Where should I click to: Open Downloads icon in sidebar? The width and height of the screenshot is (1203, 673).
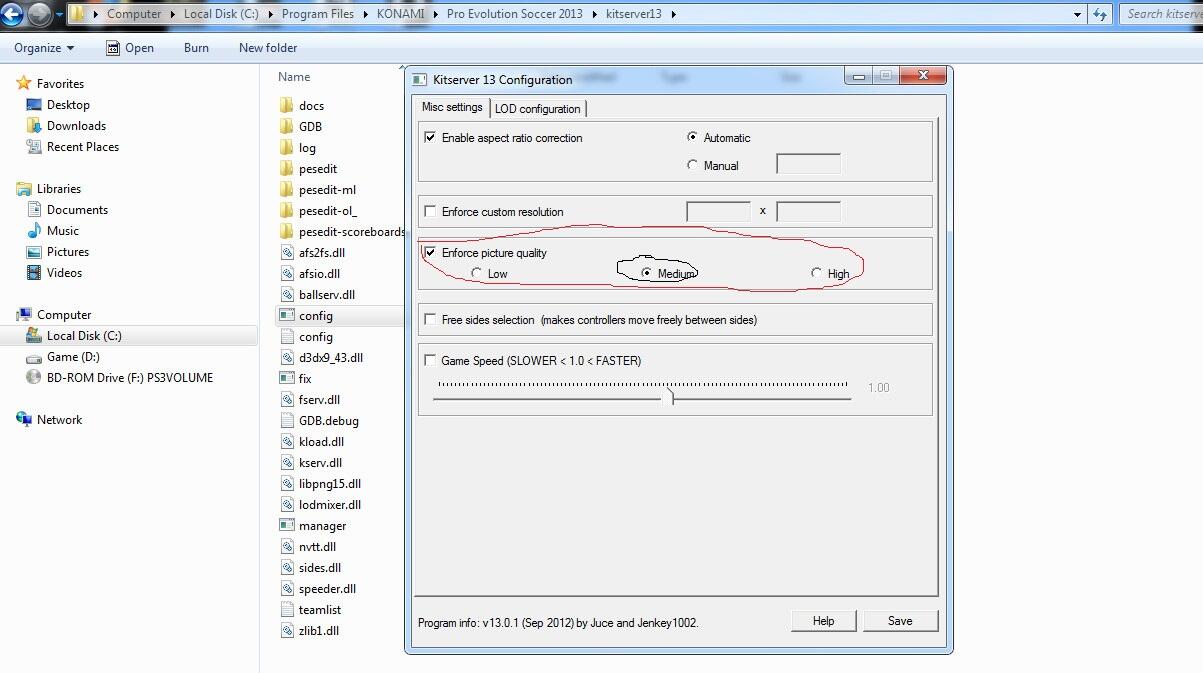click(x=34, y=125)
